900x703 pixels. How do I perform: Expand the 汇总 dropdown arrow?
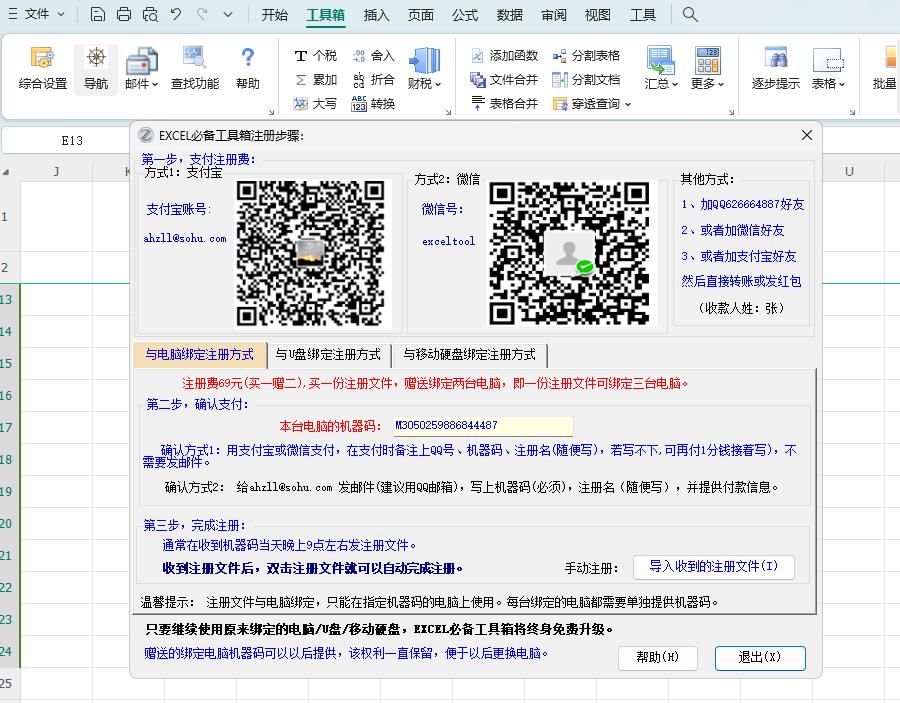pos(675,85)
